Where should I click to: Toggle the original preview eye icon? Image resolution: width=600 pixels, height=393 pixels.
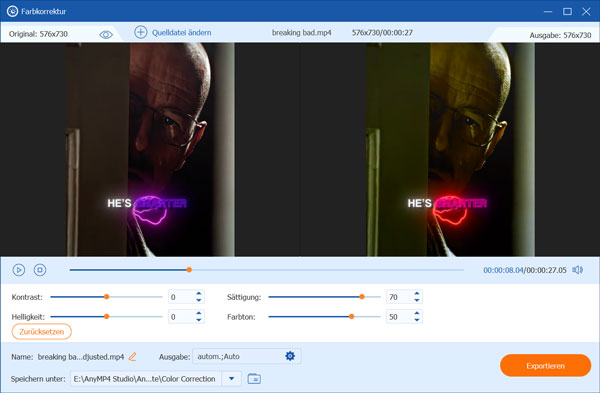pos(106,34)
